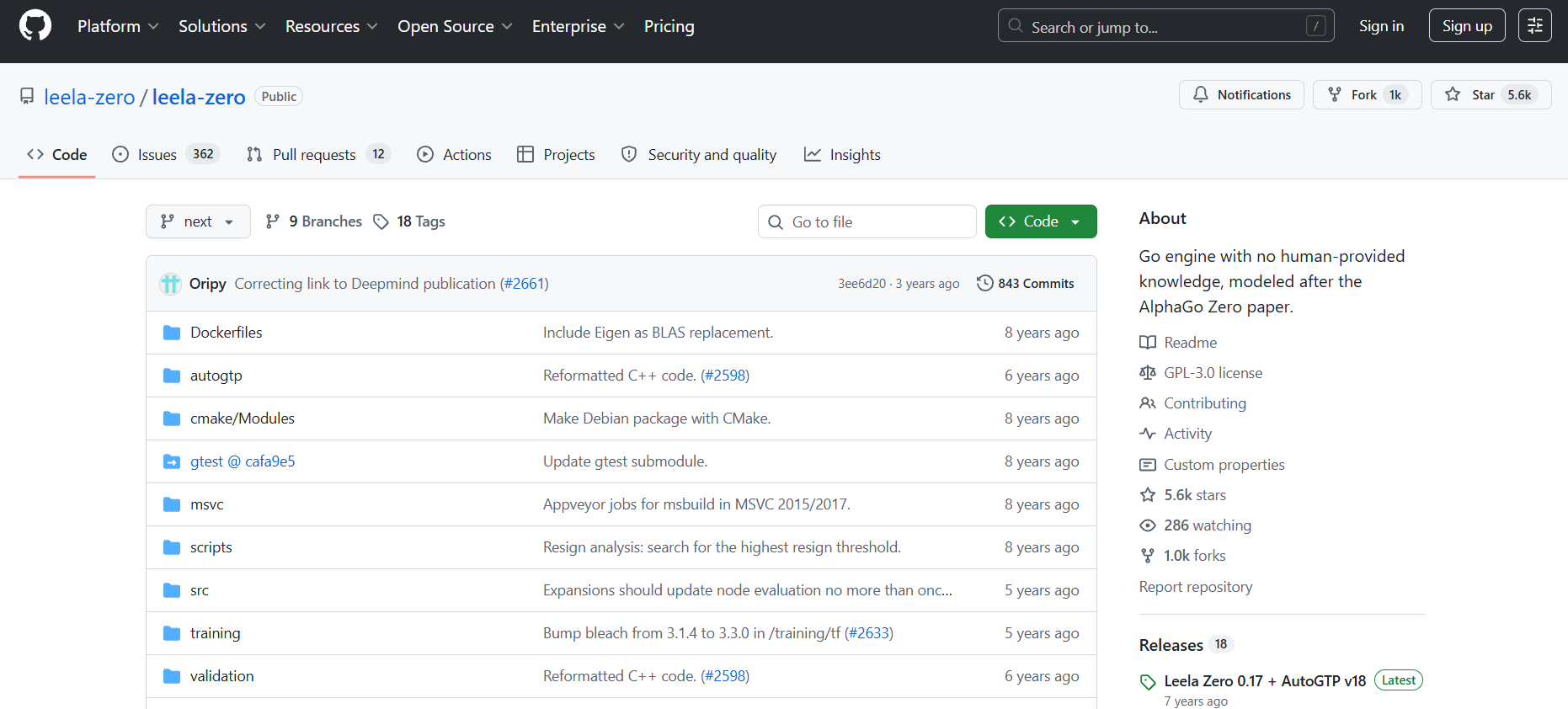1568x709 pixels.
Task: Click the Sign up button
Action: pos(1467,26)
